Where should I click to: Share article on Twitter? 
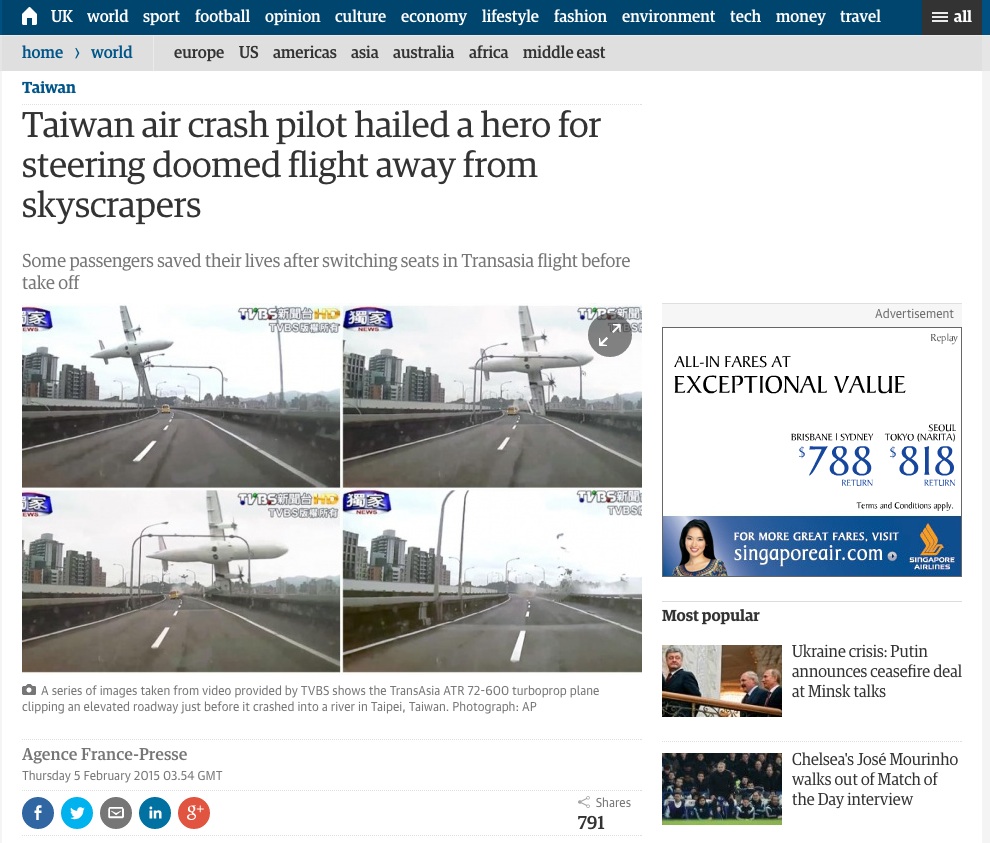(x=77, y=813)
